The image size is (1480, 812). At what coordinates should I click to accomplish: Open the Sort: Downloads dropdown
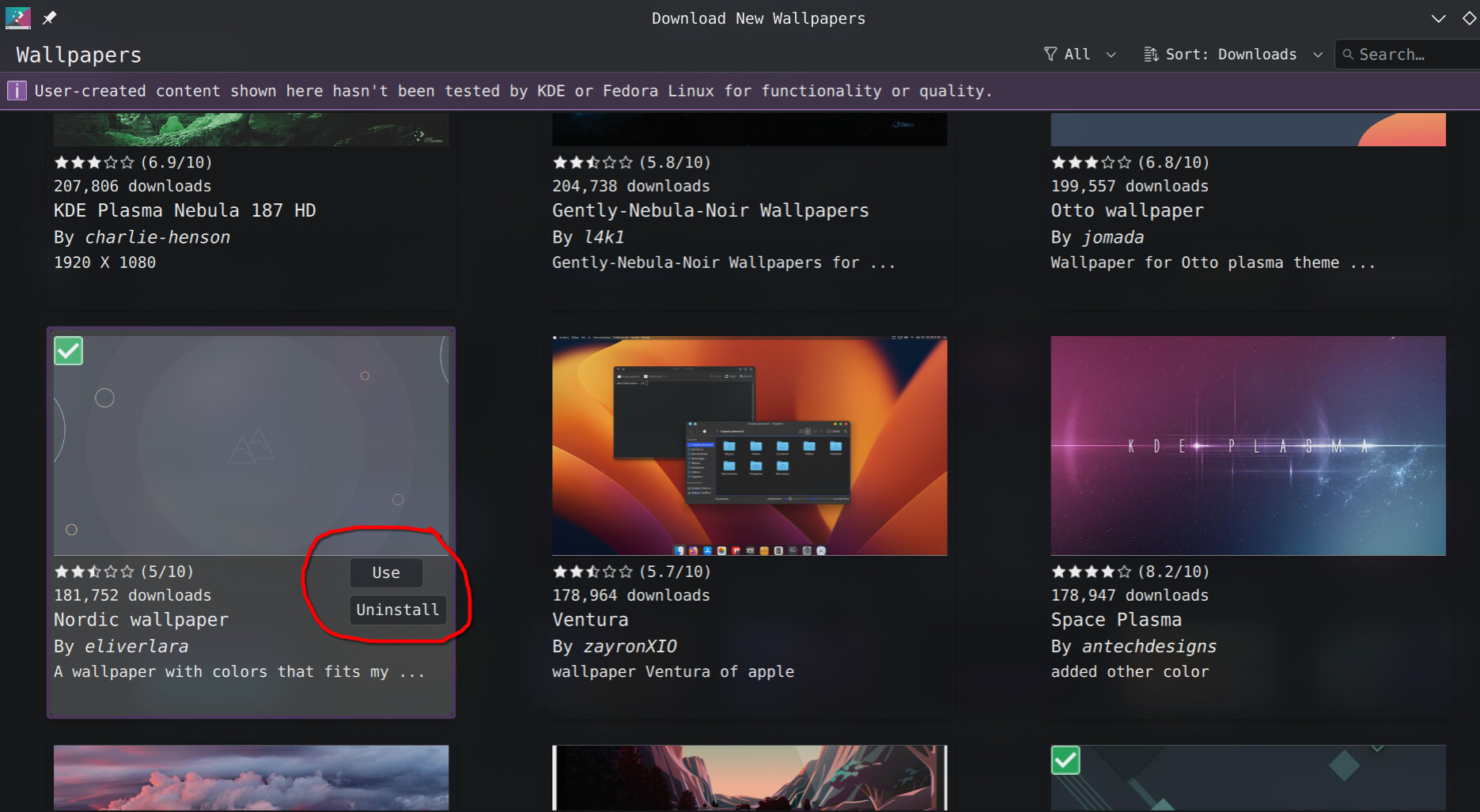[1232, 54]
